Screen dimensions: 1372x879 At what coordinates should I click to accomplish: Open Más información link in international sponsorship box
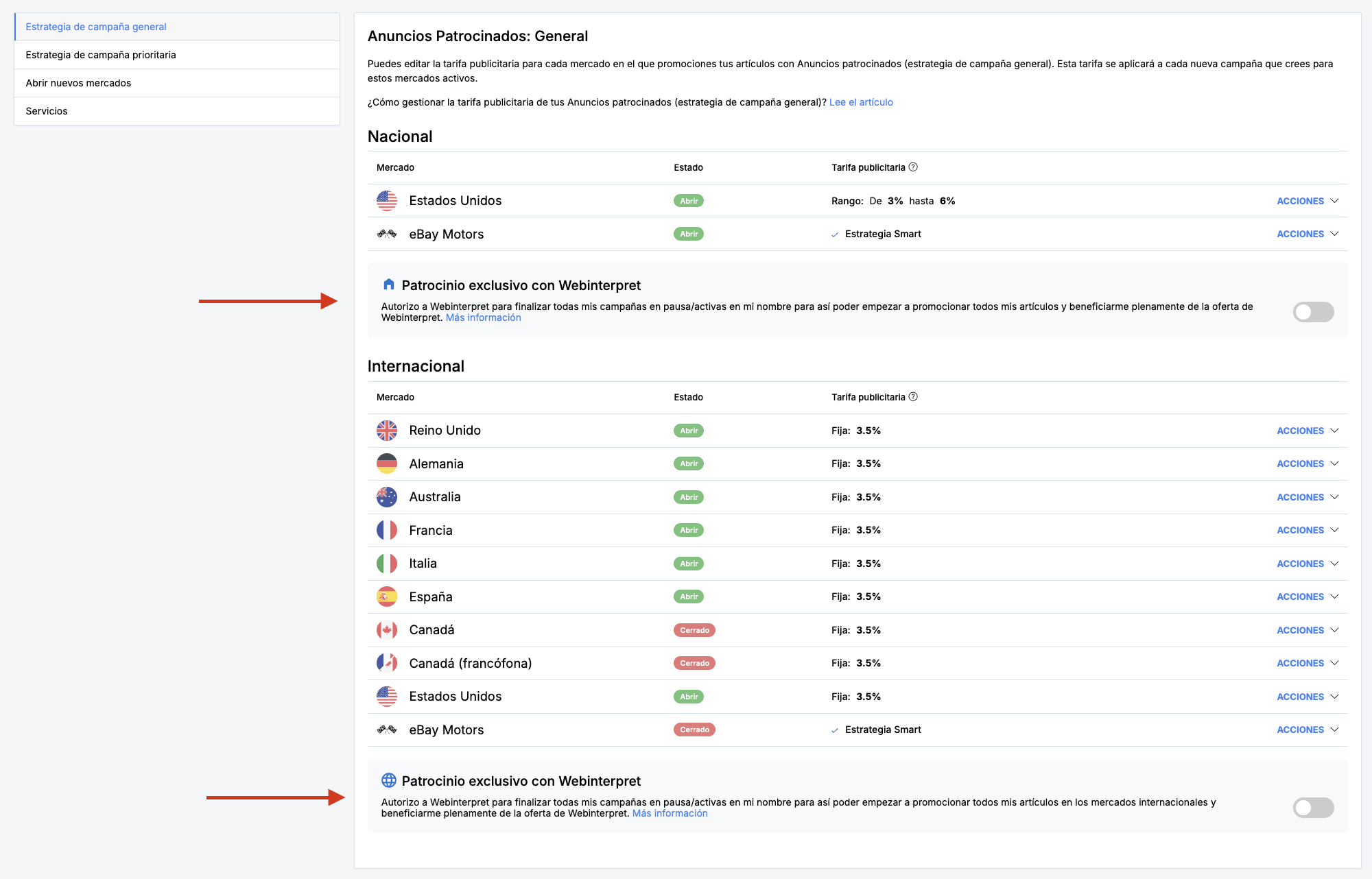[x=670, y=813]
